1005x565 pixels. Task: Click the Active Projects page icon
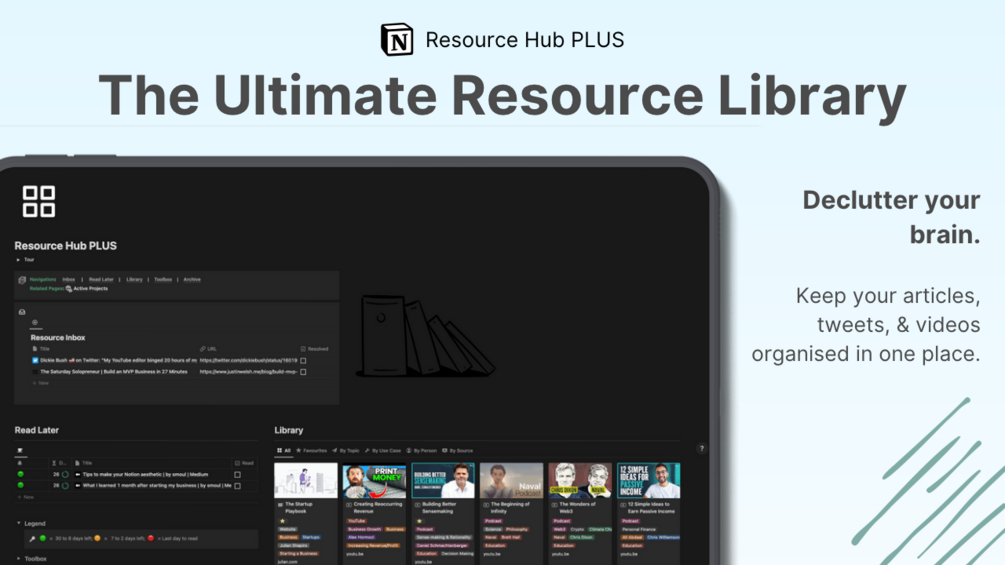coord(69,289)
